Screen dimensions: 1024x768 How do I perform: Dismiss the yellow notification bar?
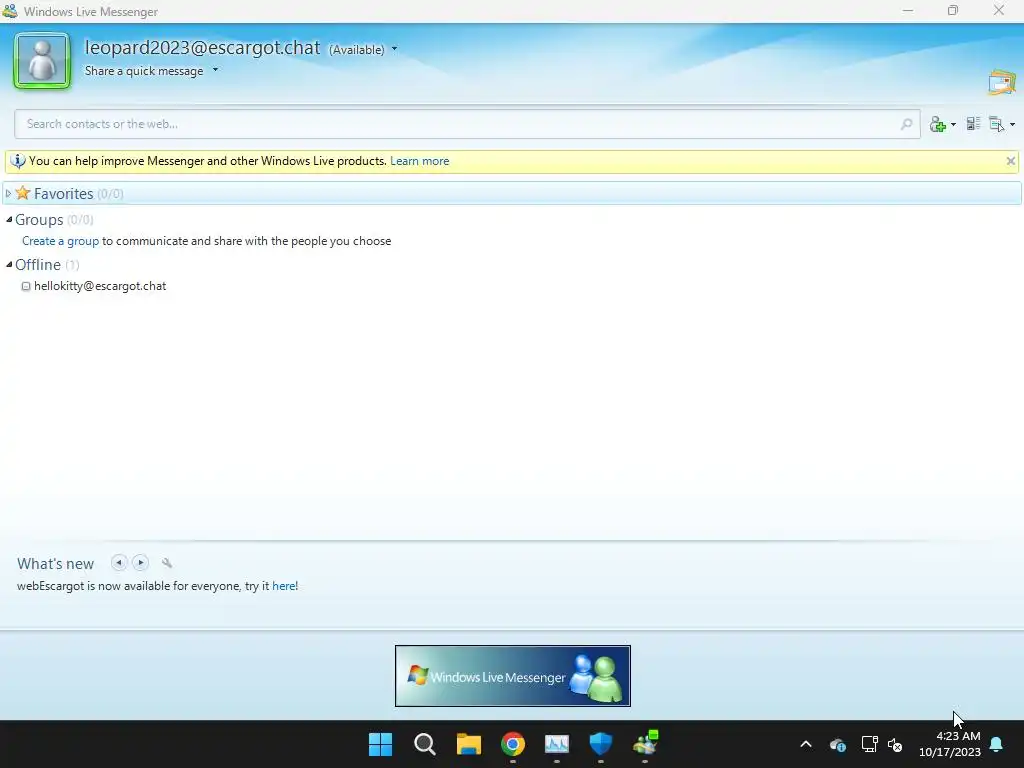tap(1010, 161)
